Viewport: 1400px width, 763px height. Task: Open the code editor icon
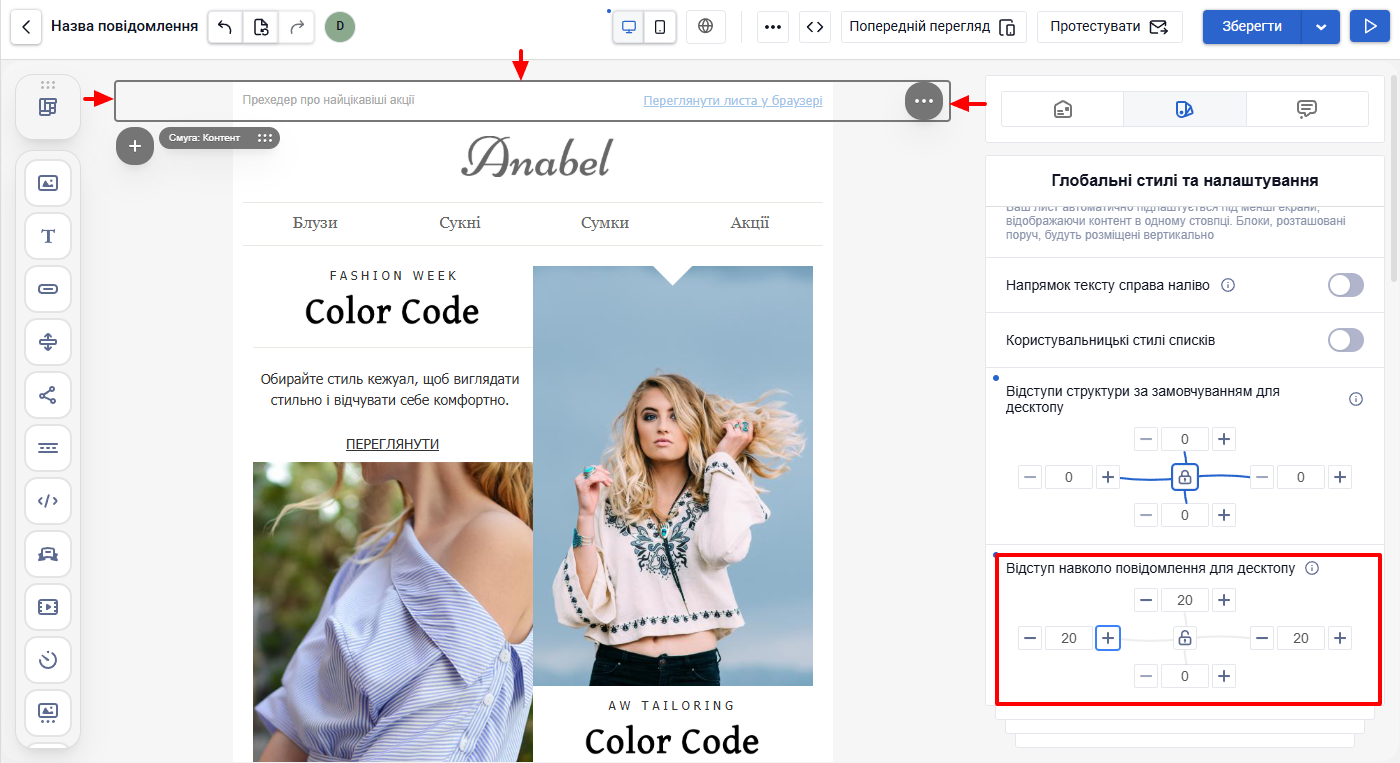pyautogui.click(x=815, y=27)
